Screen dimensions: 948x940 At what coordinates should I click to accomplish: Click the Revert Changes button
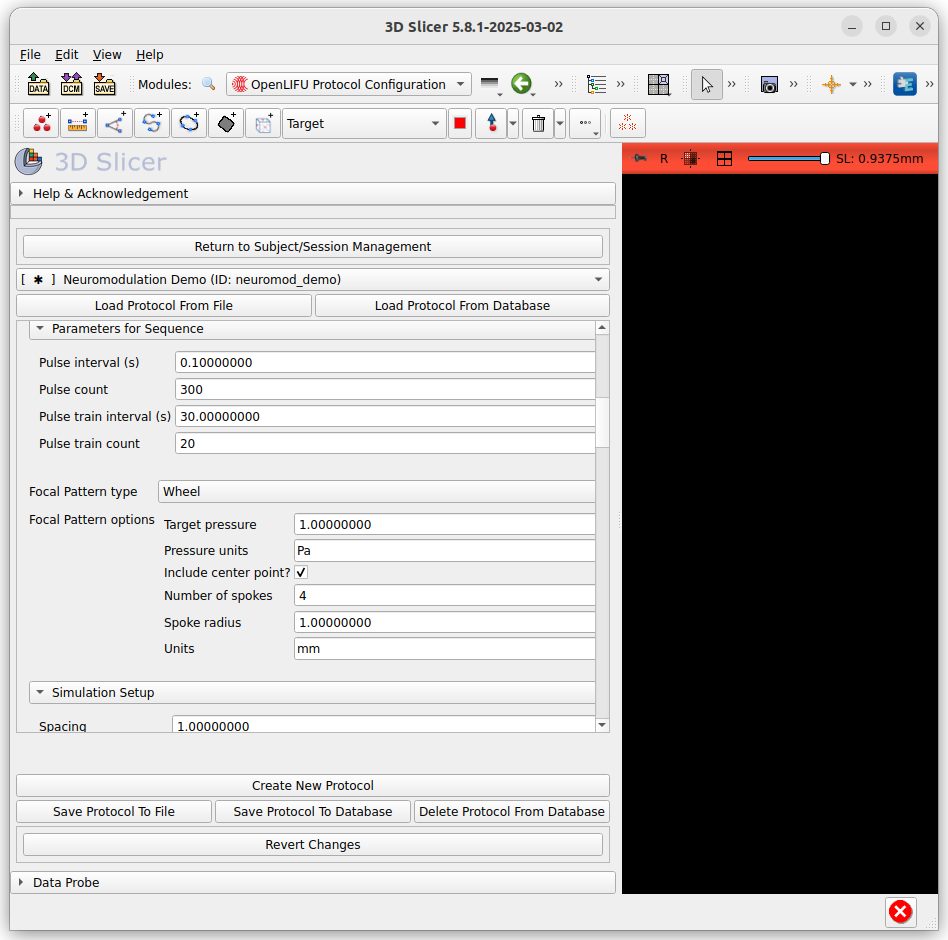[x=313, y=844]
